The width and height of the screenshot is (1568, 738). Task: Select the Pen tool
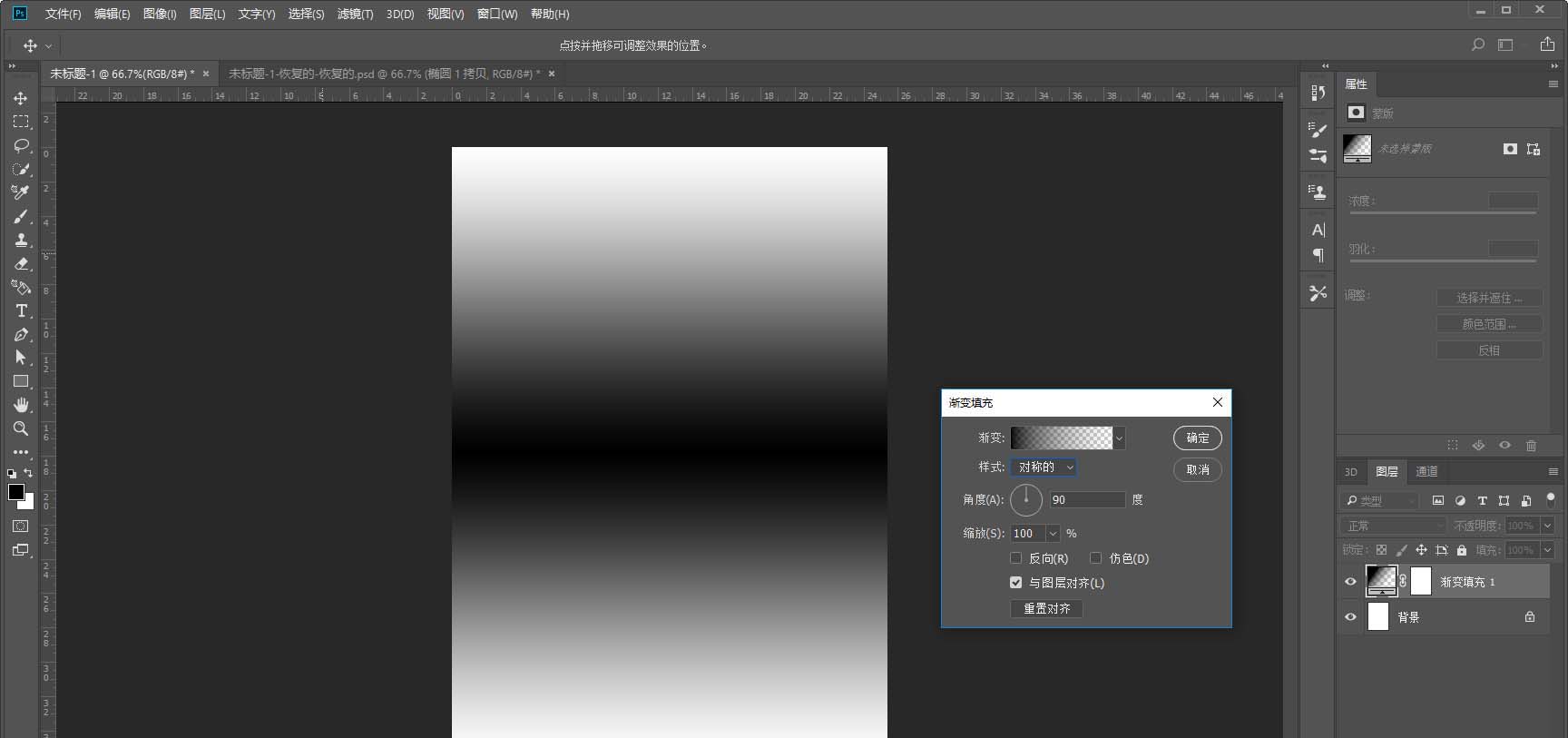click(21, 334)
